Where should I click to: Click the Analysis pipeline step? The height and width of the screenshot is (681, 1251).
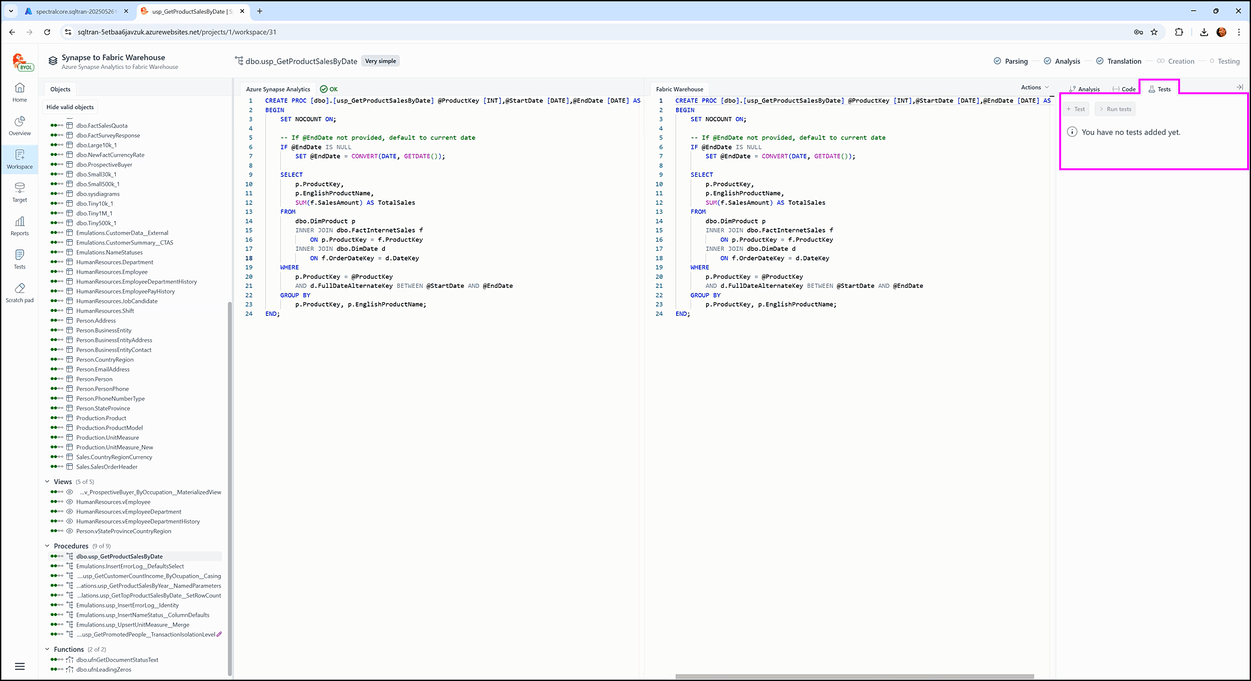[x=1062, y=61]
